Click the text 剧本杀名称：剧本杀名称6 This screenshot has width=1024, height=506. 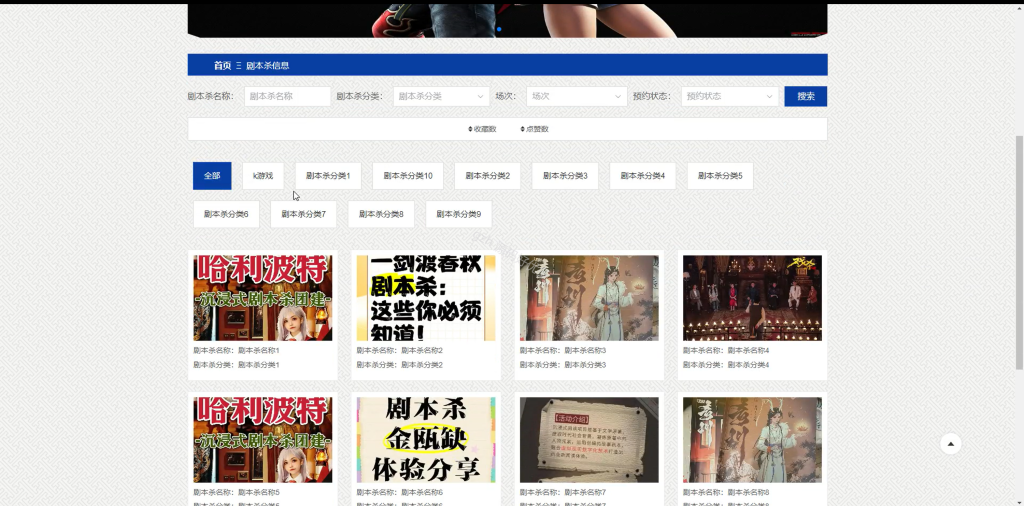coord(400,492)
